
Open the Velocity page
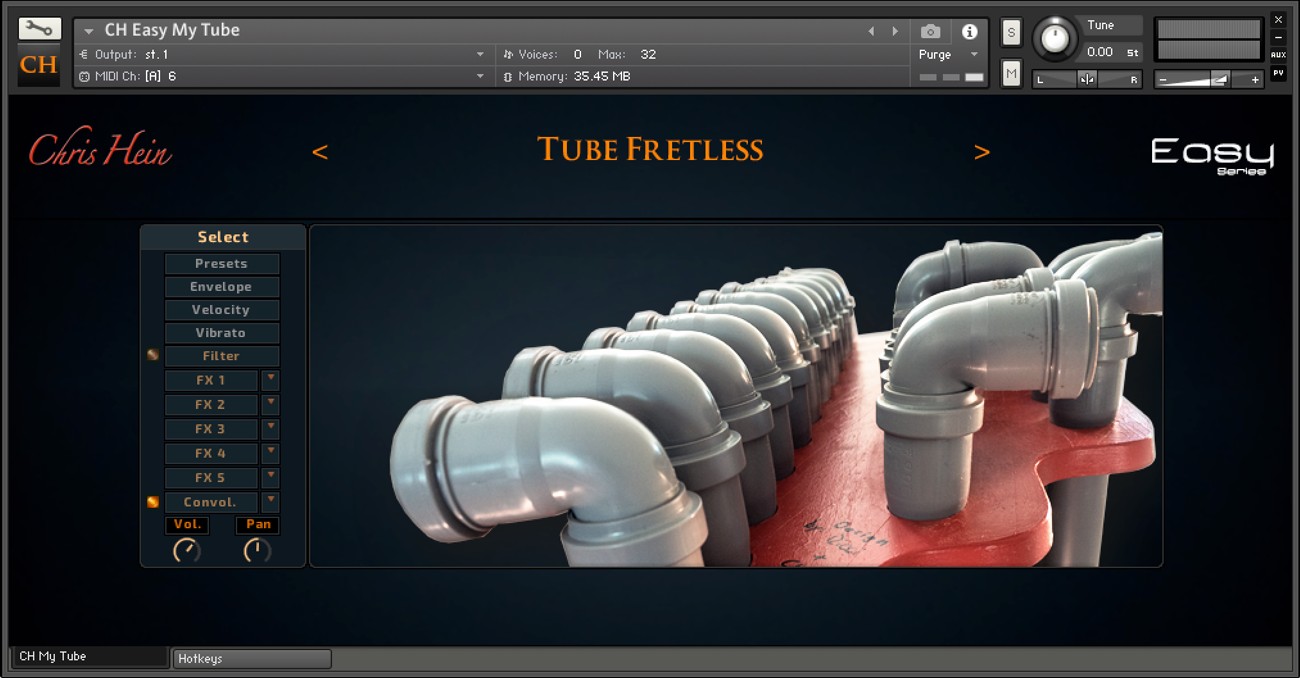click(222, 310)
